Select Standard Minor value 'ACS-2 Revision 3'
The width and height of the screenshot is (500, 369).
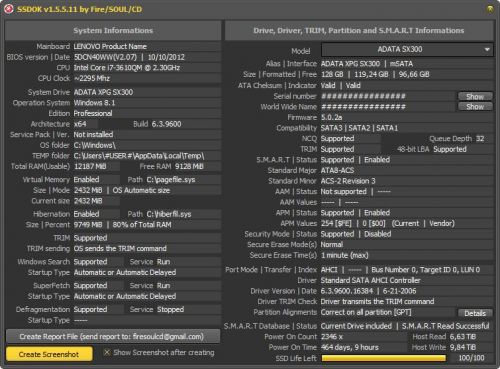(348, 181)
